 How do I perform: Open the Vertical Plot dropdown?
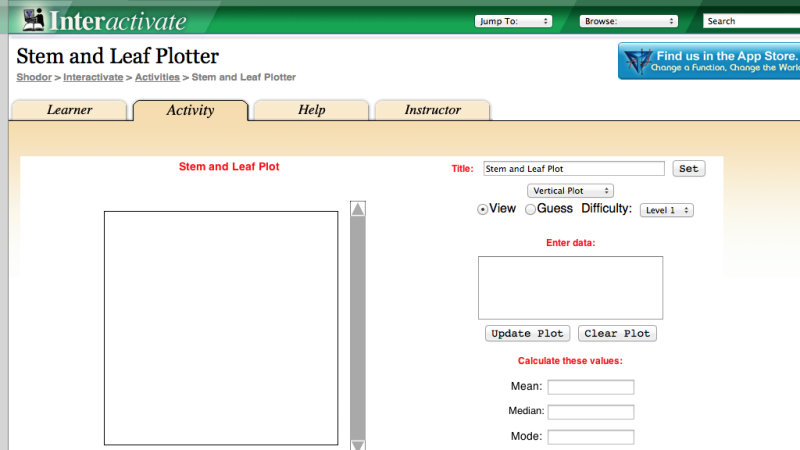[570, 191]
